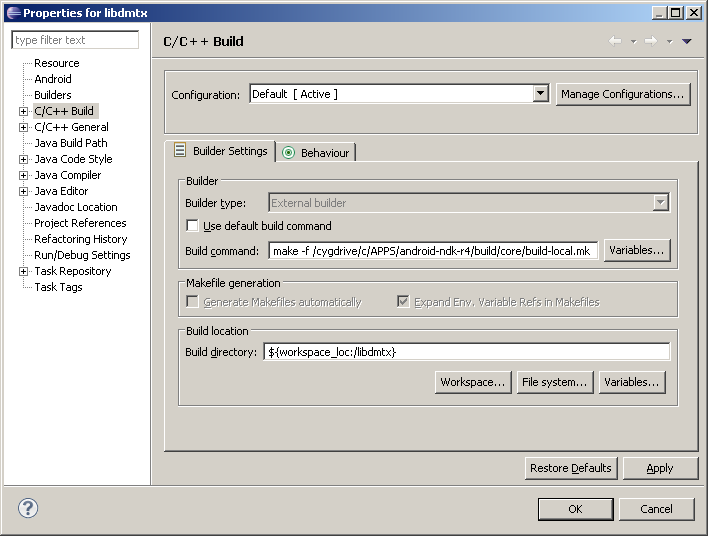The height and width of the screenshot is (536, 708).
Task: Click the Workspace... button
Action: tap(473, 382)
